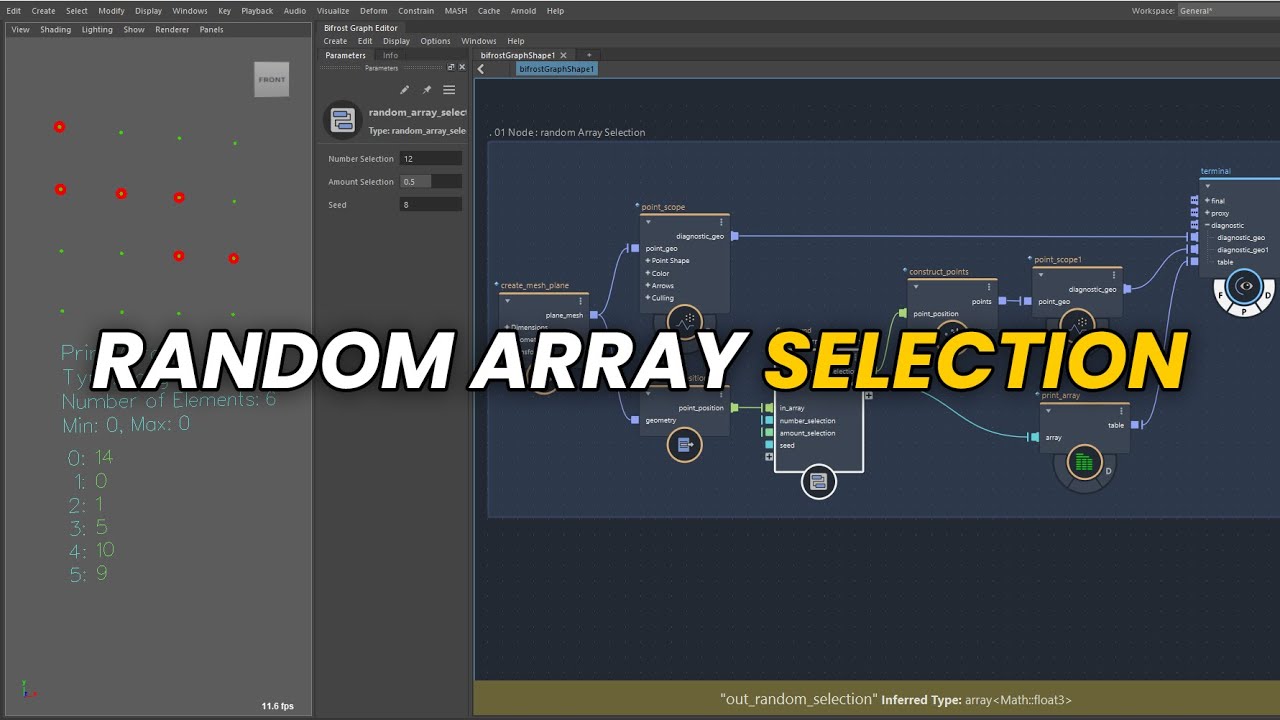
Task: Switch to the Info tab
Action: (390, 55)
